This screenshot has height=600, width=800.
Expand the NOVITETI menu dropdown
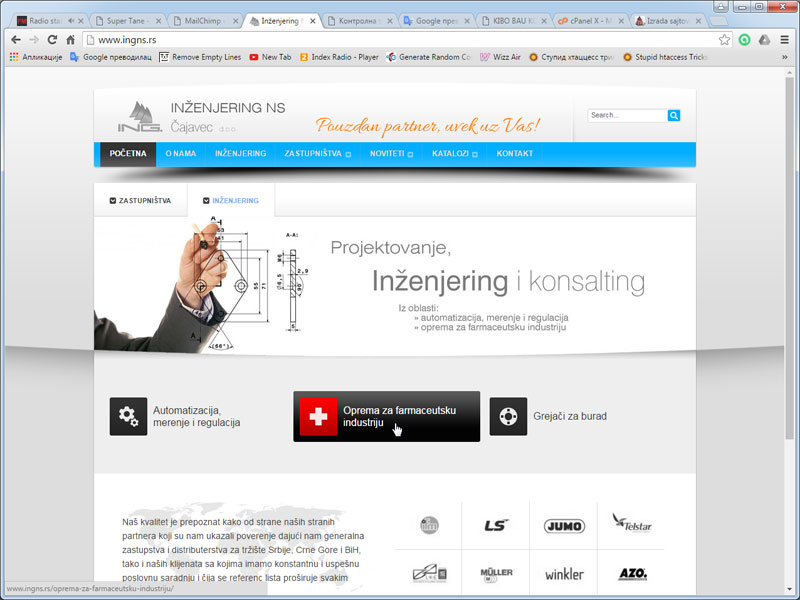(x=410, y=154)
